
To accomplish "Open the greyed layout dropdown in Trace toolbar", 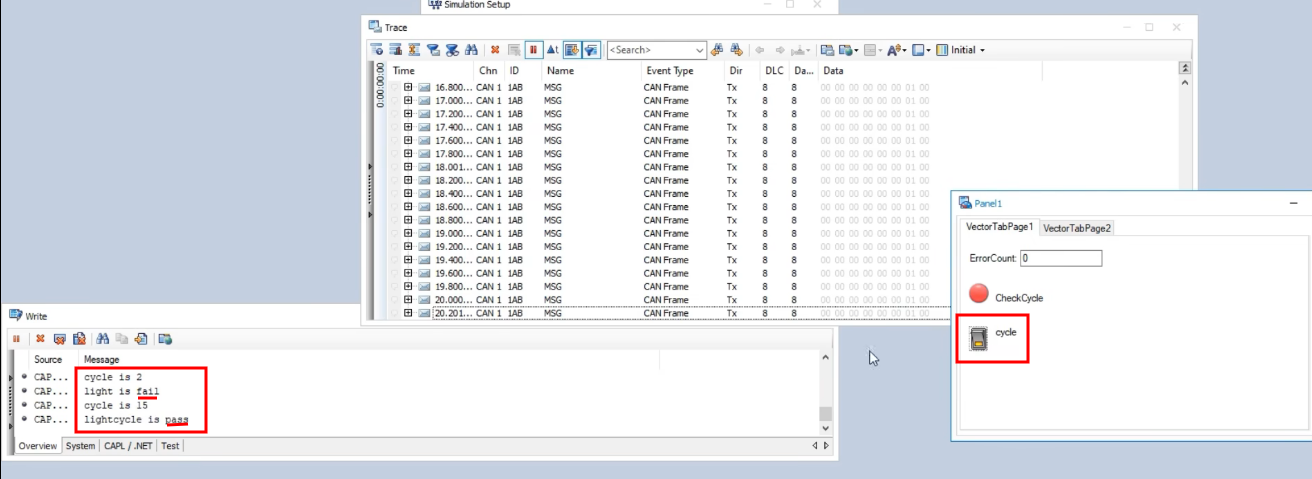I will tap(873, 49).
